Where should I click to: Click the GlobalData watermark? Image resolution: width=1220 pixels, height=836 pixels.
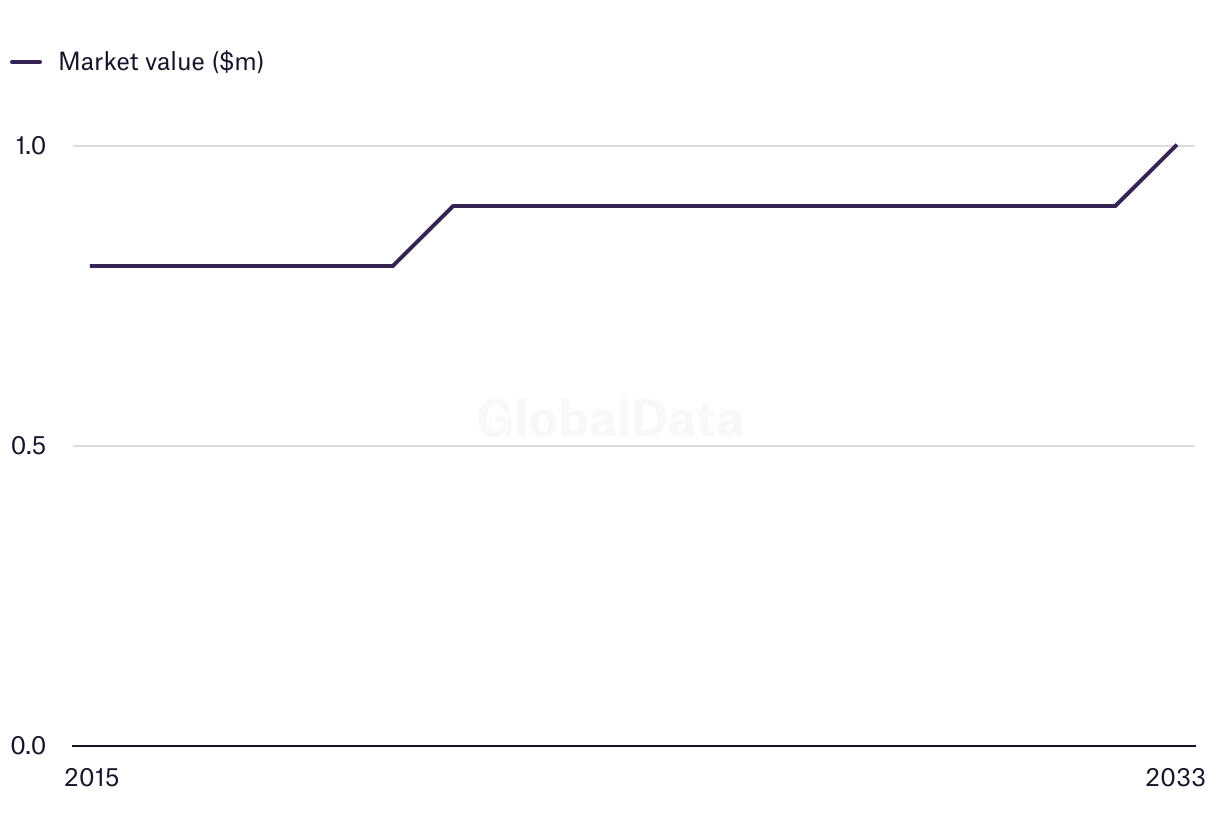coord(610,418)
